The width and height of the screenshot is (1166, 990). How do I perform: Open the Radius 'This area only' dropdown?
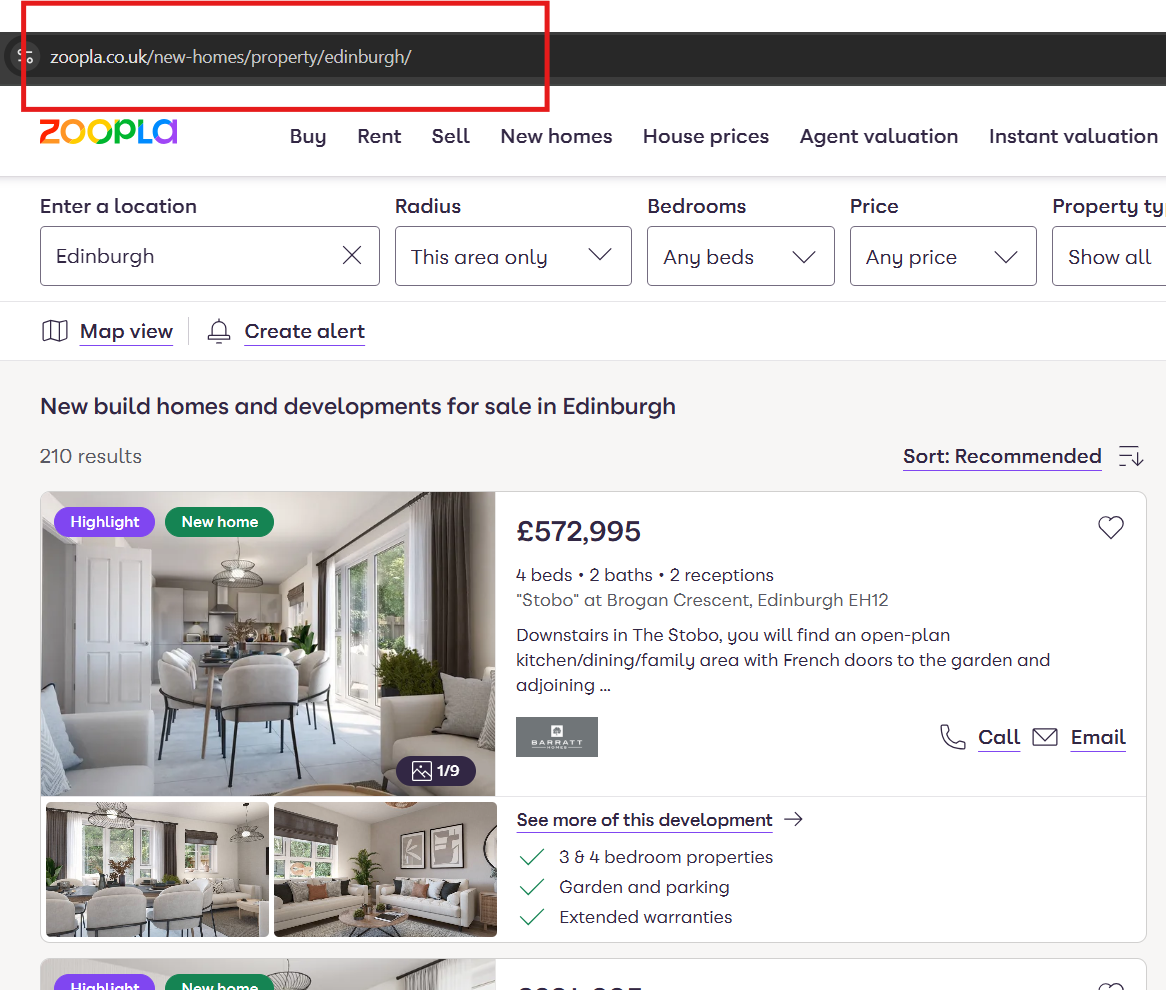click(513, 256)
